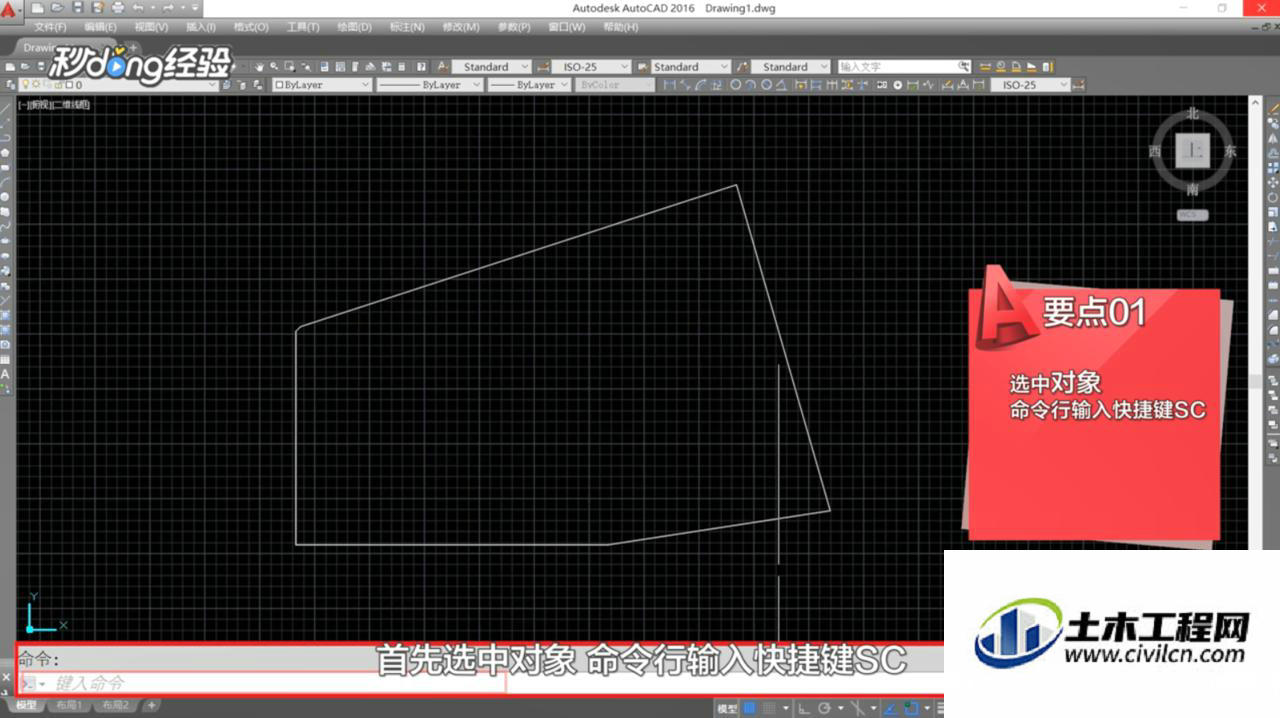Click the find text search icon

click(x=963, y=67)
